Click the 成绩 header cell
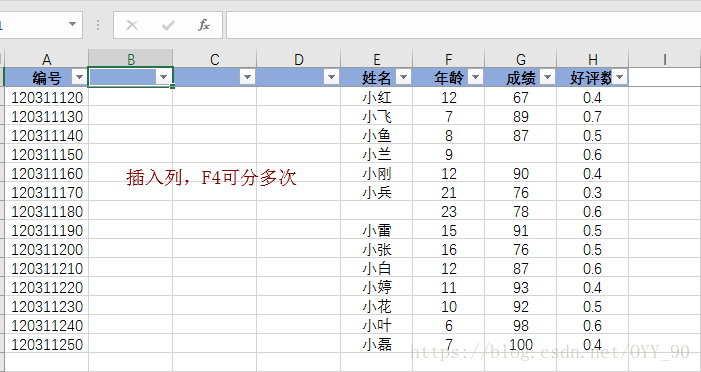The height and width of the screenshot is (372, 701). tap(520, 77)
